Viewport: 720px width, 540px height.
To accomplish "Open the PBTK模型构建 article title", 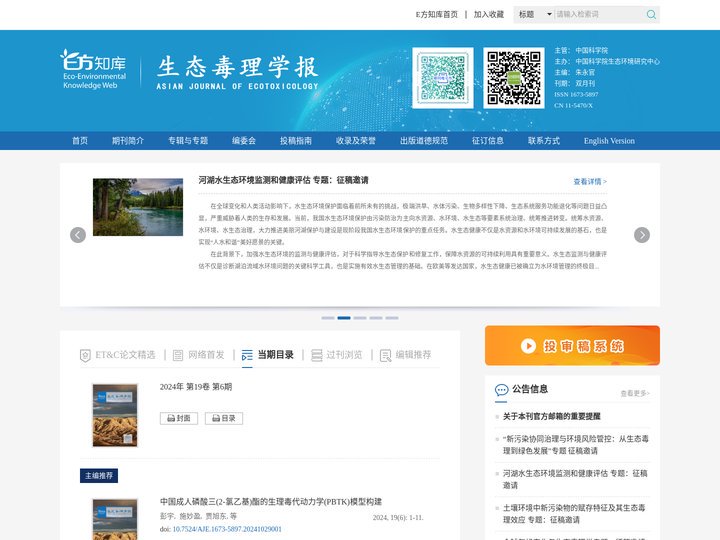I will pyautogui.click(x=271, y=501).
